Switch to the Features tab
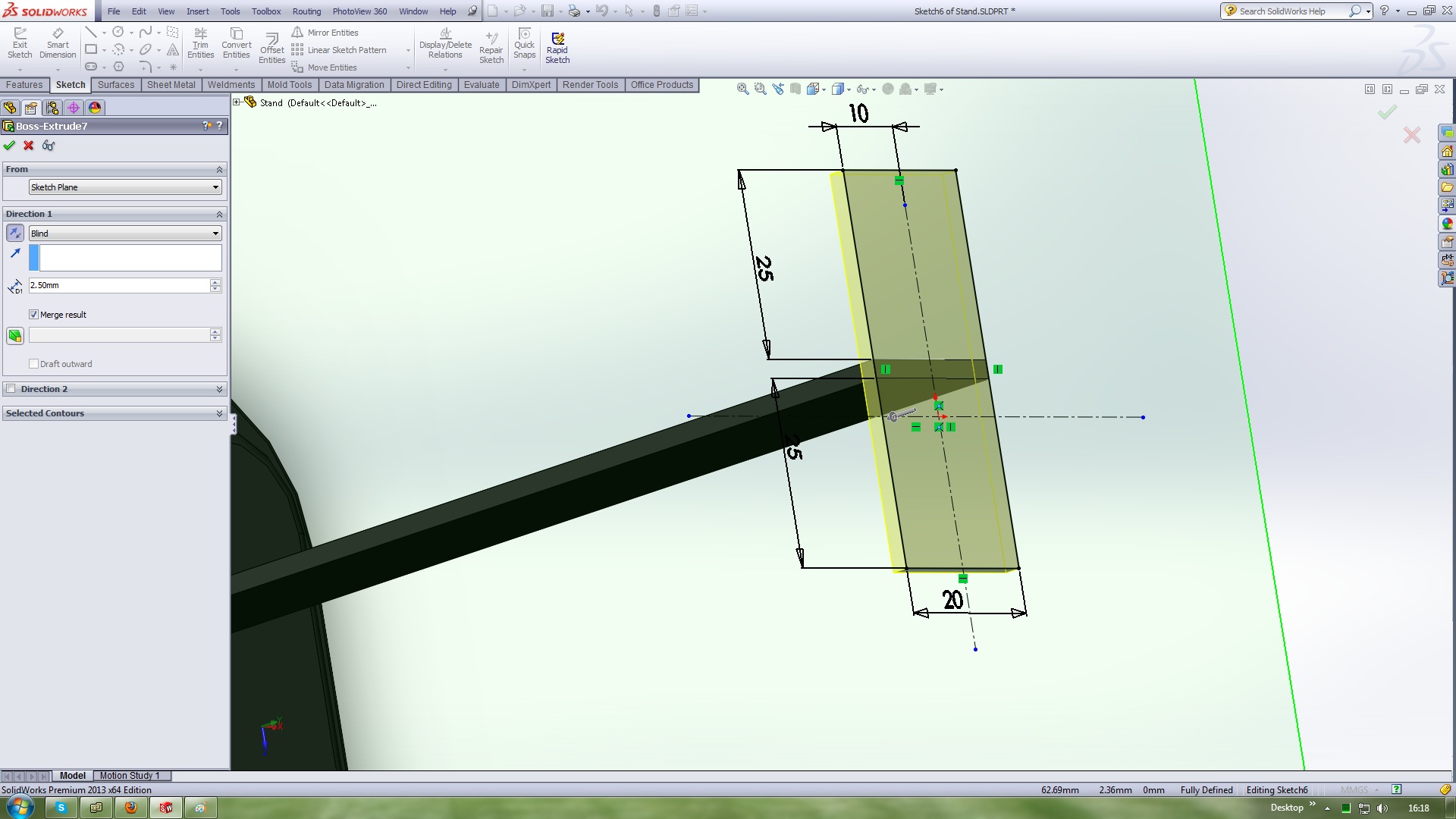Viewport: 1456px width, 819px height. (24, 85)
